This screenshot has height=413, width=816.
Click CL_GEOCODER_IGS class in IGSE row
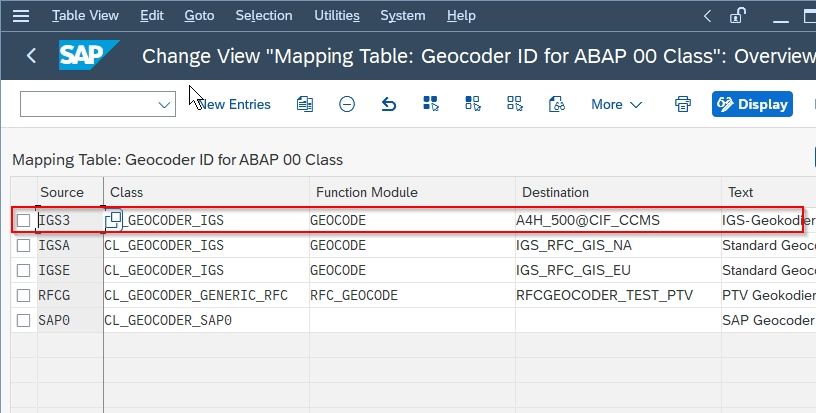tap(207, 270)
